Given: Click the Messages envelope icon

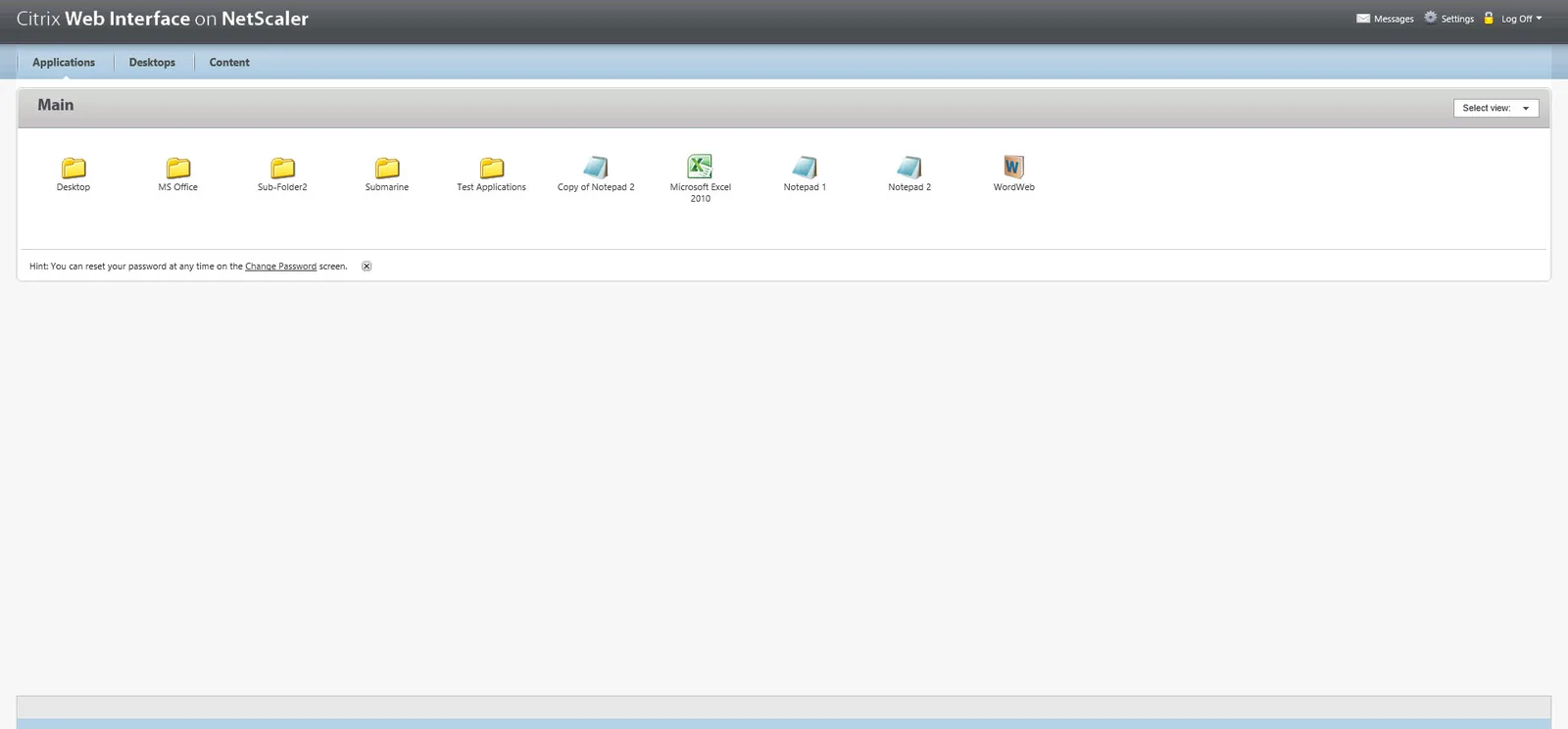Looking at the screenshot, I should [1363, 18].
